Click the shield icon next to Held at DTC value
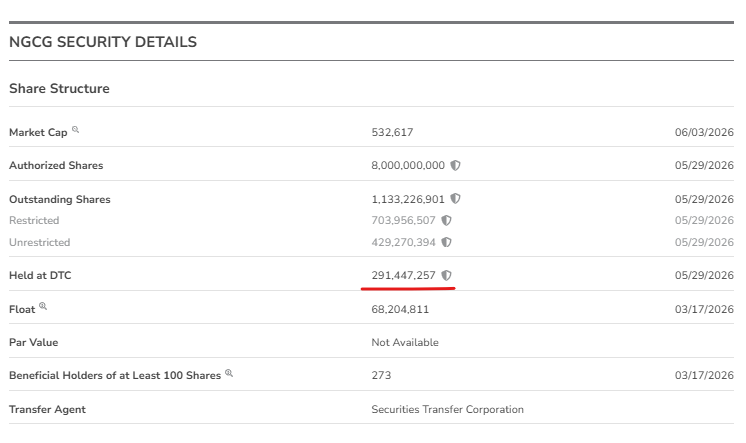 tap(446, 275)
